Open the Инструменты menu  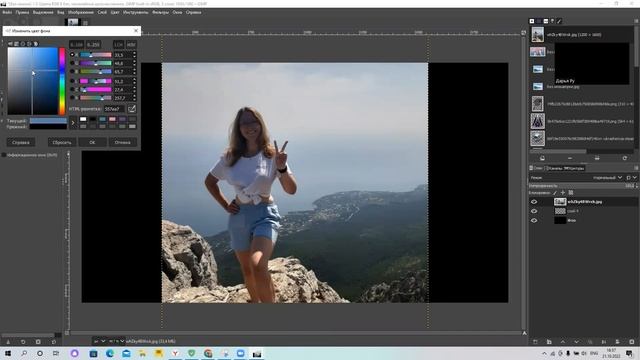tap(136, 12)
